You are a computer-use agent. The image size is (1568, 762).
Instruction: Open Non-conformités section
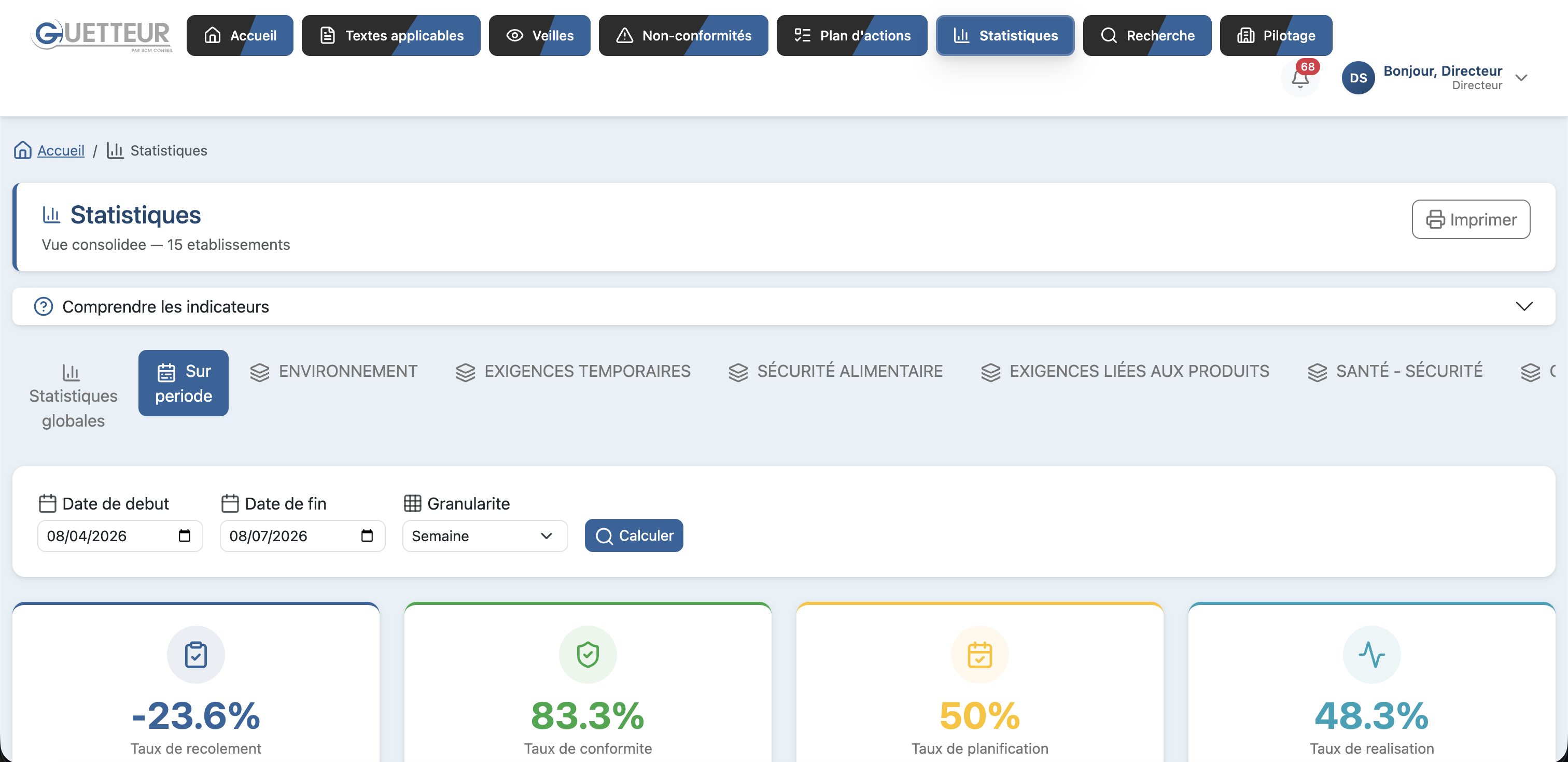coord(683,35)
